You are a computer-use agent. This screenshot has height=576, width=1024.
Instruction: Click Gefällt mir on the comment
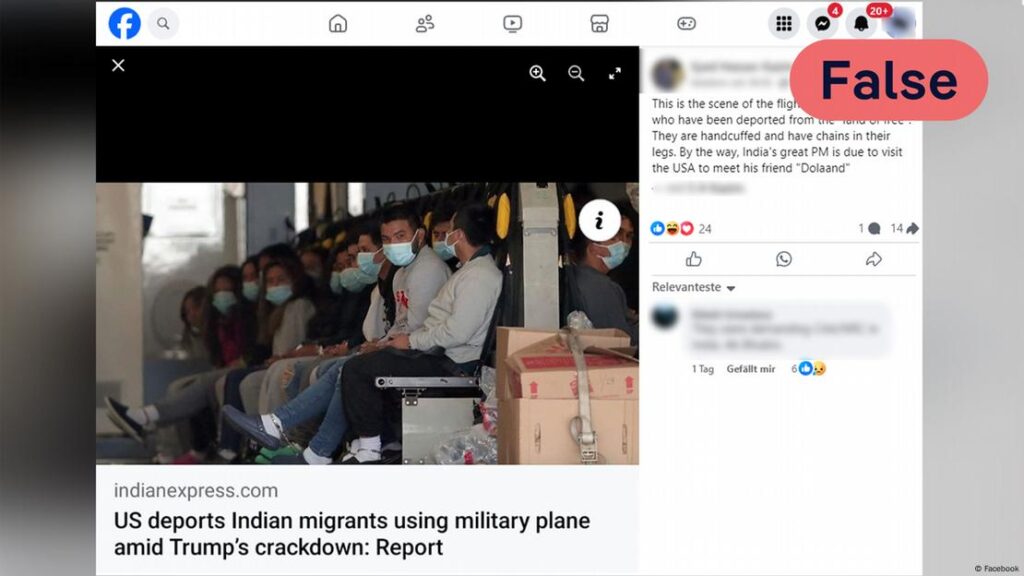751,369
